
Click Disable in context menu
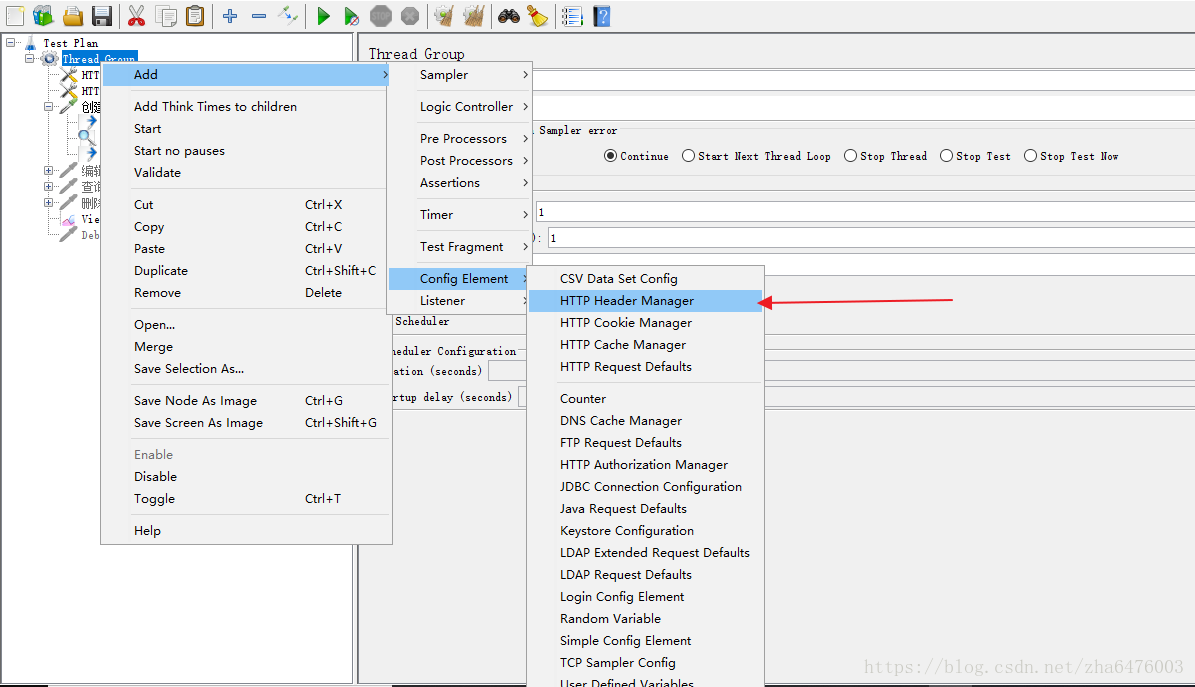(x=245, y=477)
